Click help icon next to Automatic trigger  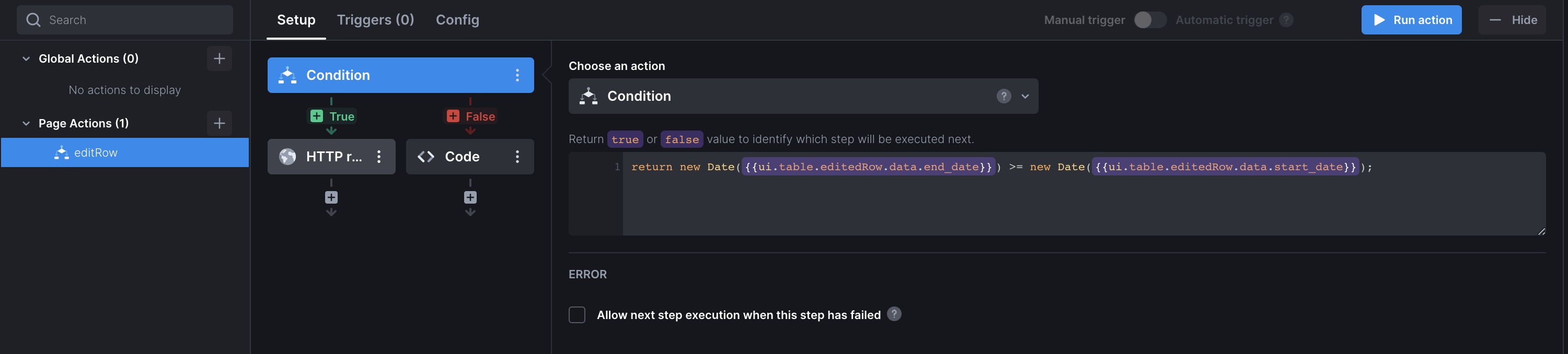tap(1286, 20)
